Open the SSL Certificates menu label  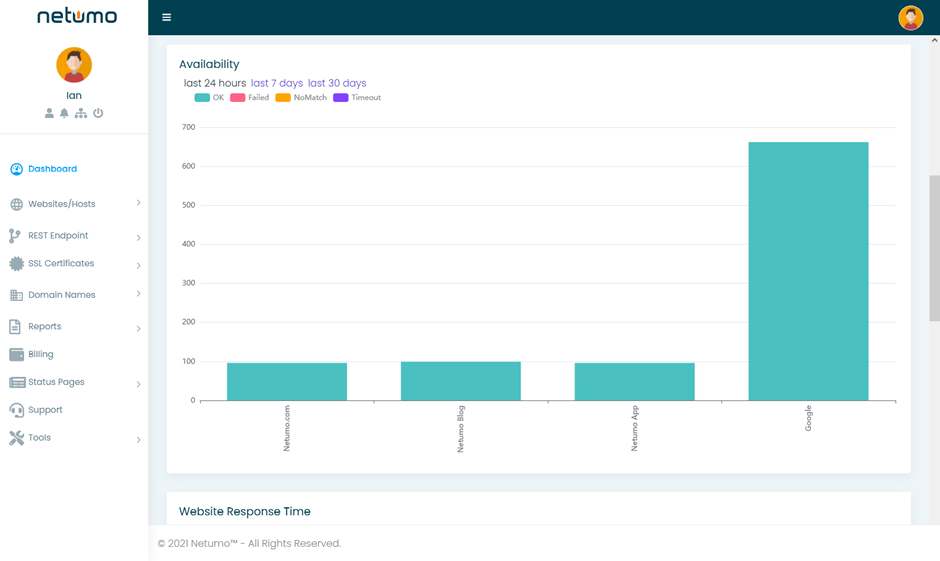(61, 263)
